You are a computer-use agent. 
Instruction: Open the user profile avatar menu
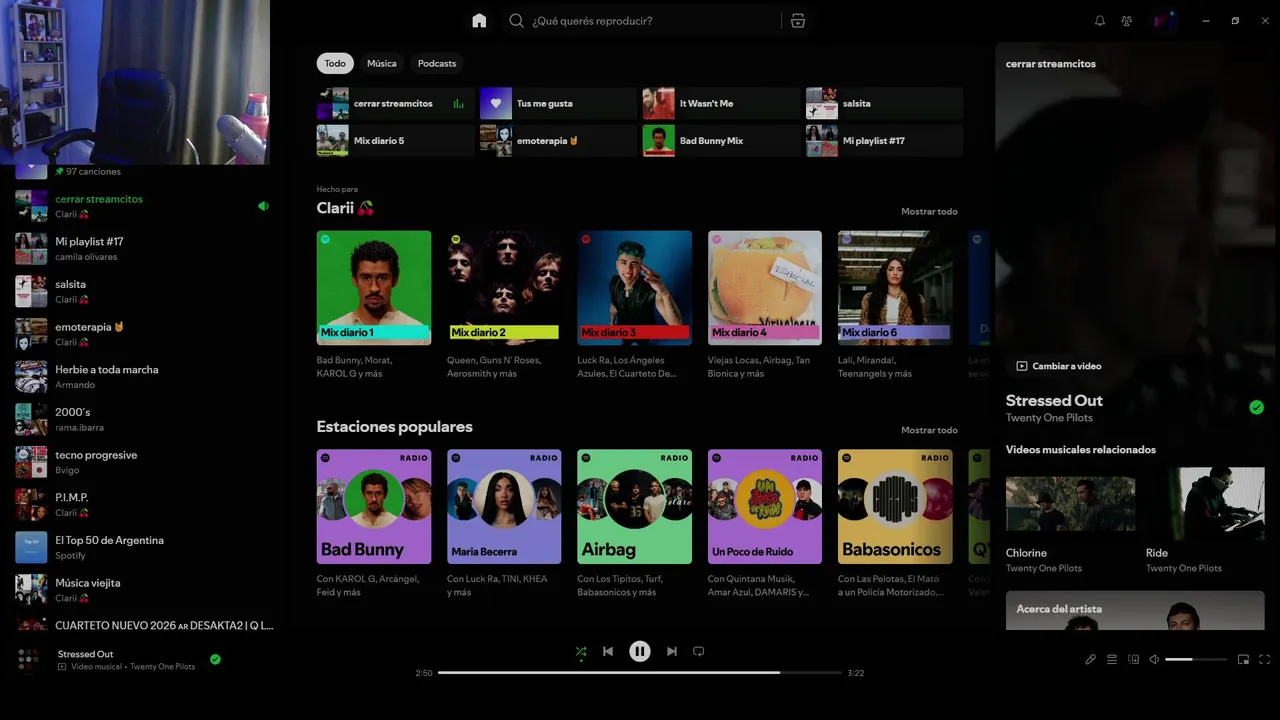(1163, 21)
